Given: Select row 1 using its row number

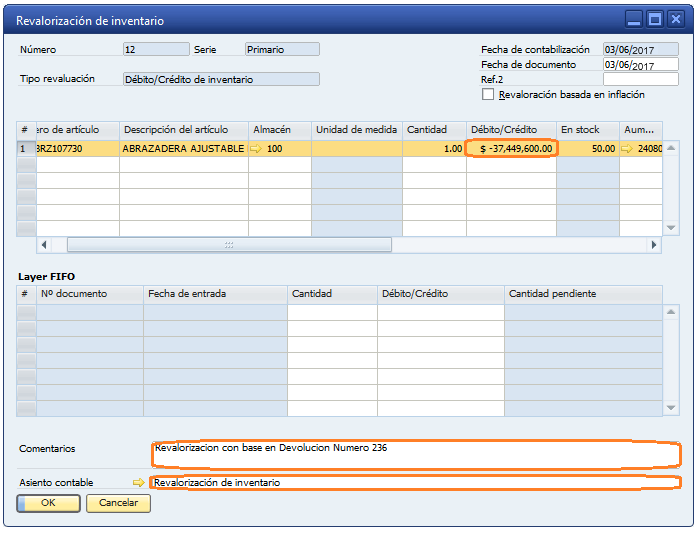Looking at the screenshot, I should [25, 148].
